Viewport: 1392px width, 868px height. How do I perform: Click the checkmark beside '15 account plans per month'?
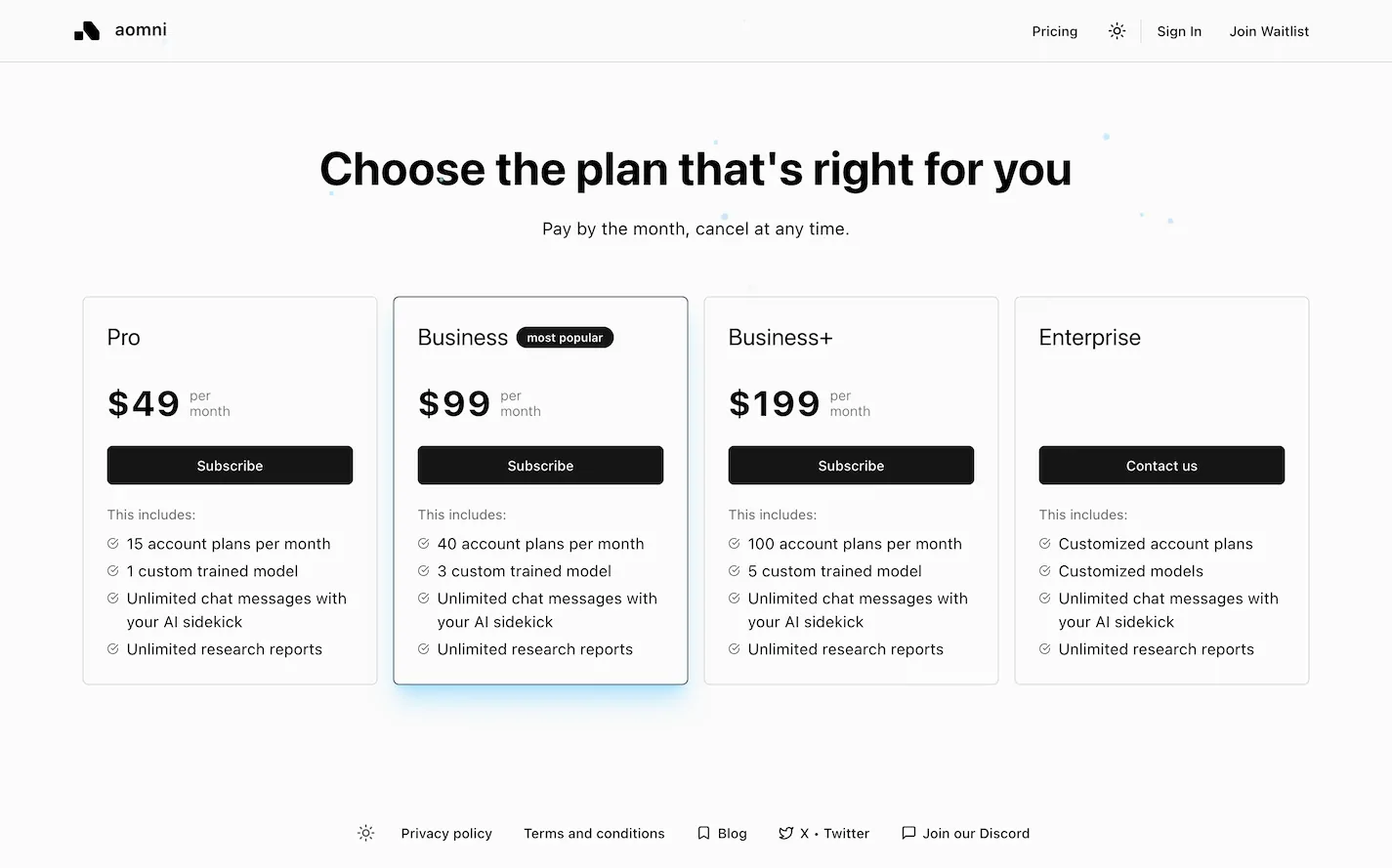click(111, 544)
